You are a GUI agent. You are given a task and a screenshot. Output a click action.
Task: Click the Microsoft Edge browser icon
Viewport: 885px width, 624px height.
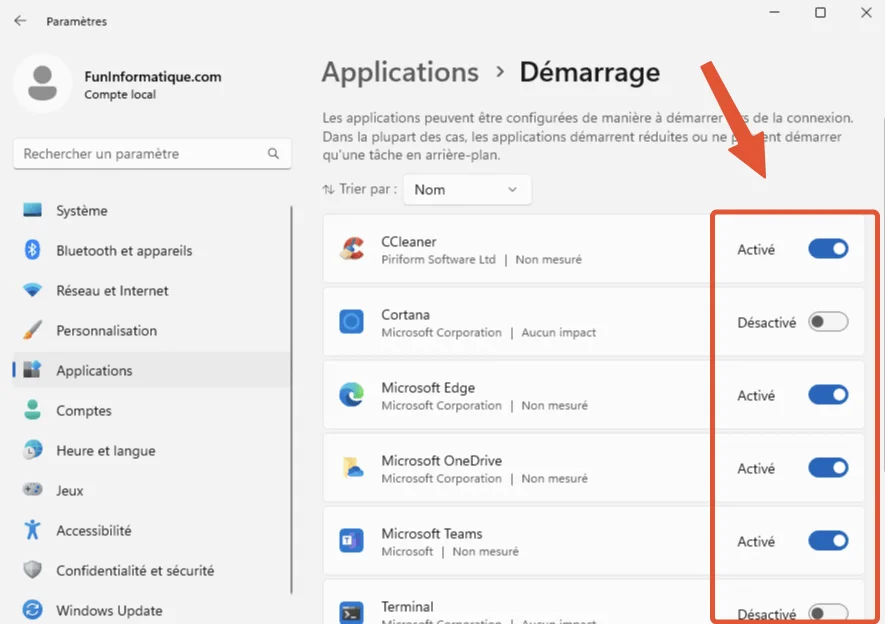[353, 395]
